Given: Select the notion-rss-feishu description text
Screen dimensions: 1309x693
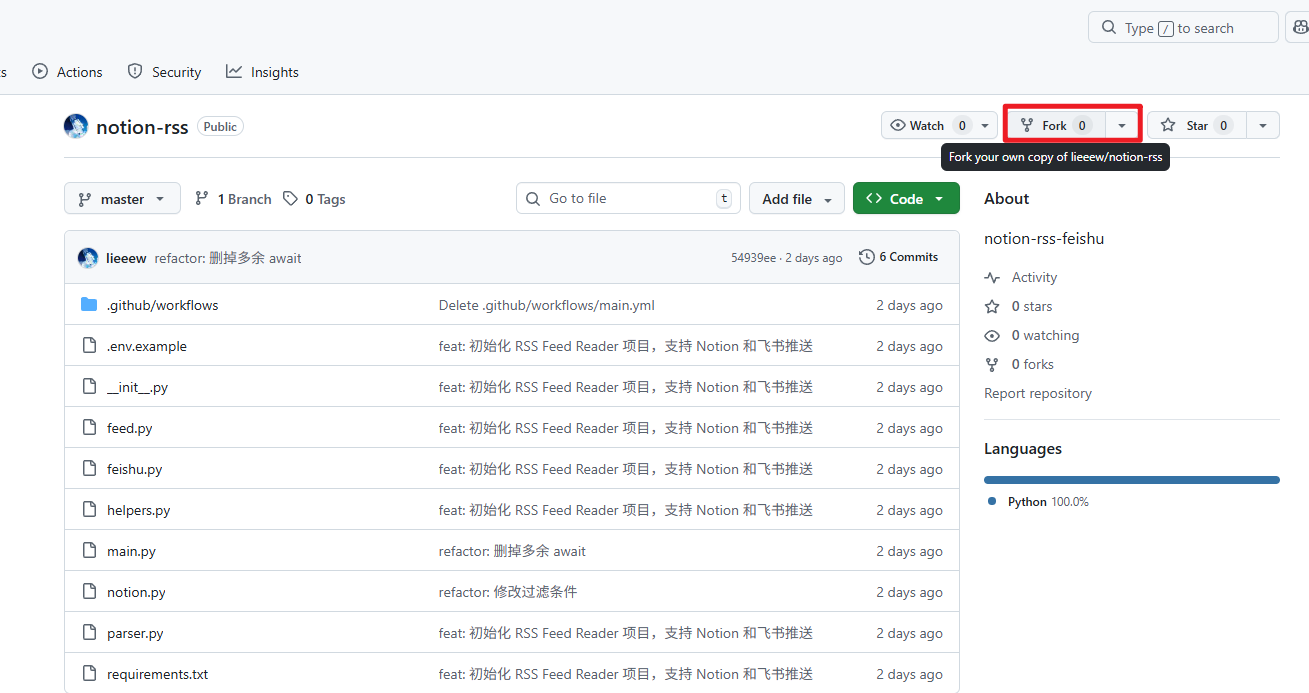Looking at the screenshot, I should [1044, 238].
